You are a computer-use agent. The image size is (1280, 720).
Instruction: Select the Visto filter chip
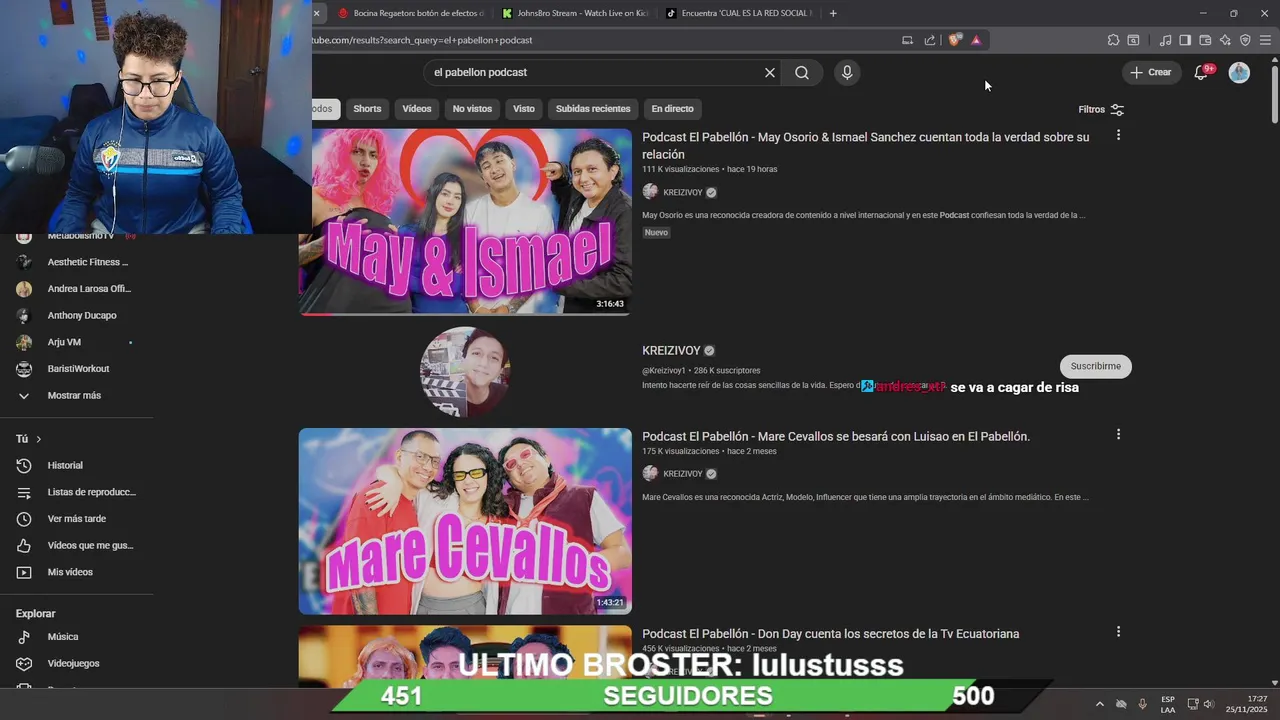point(524,108)
